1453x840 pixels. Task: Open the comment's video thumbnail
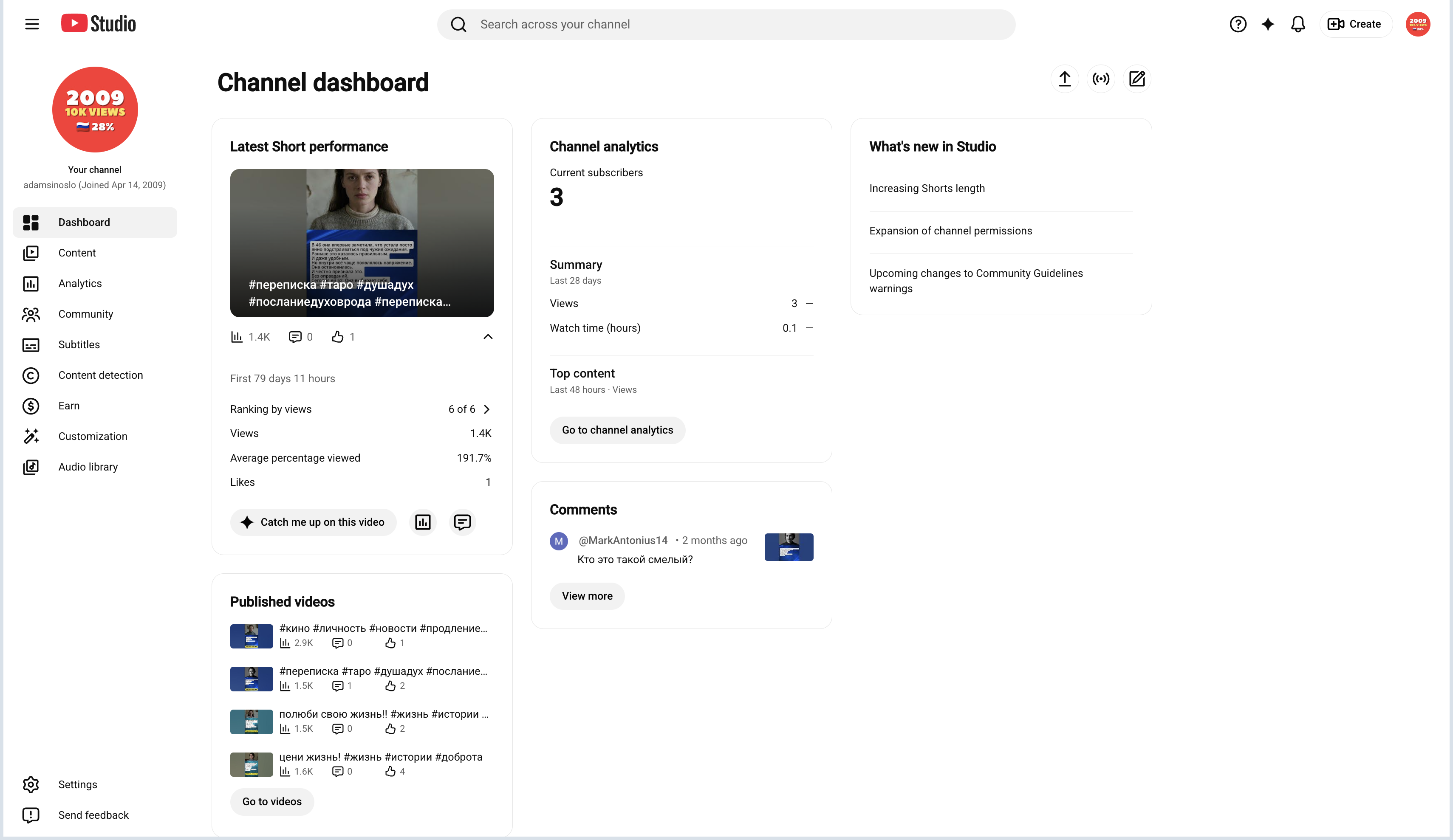(789, 547)
